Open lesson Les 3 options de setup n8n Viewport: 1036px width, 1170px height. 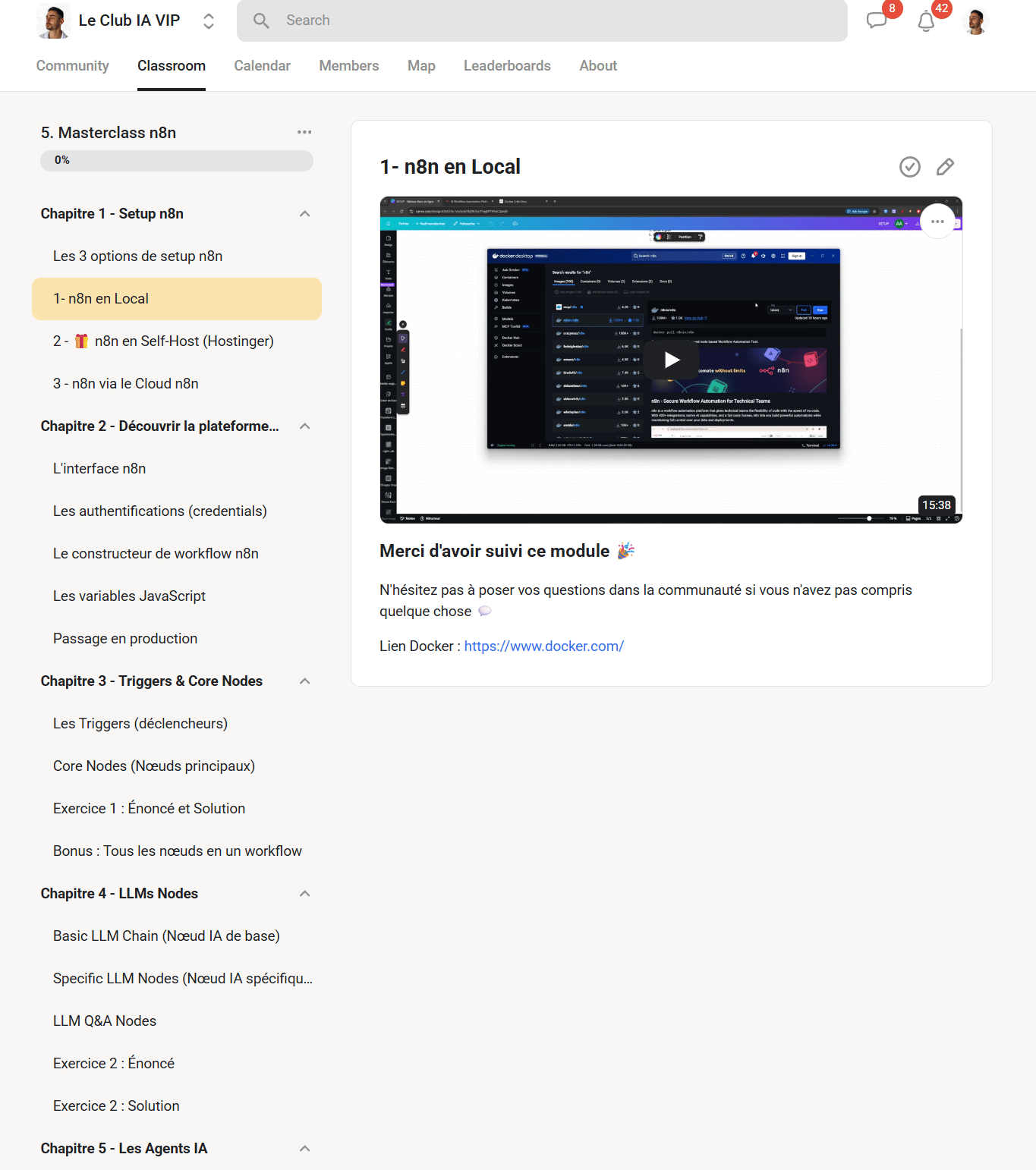tap(177, 256)
